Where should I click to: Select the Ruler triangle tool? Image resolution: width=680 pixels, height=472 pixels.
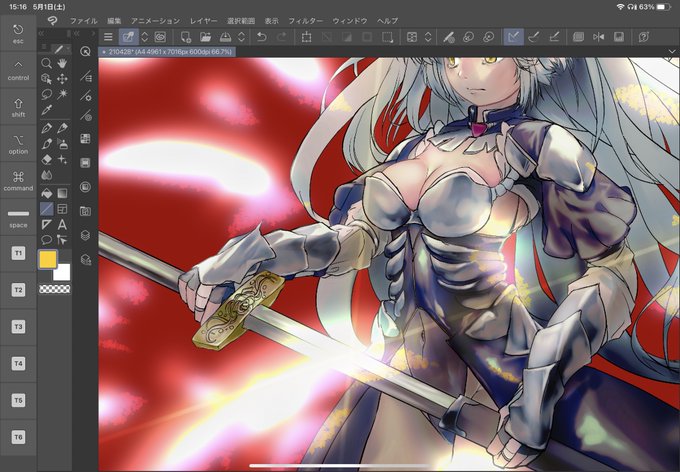coord(46,224)
